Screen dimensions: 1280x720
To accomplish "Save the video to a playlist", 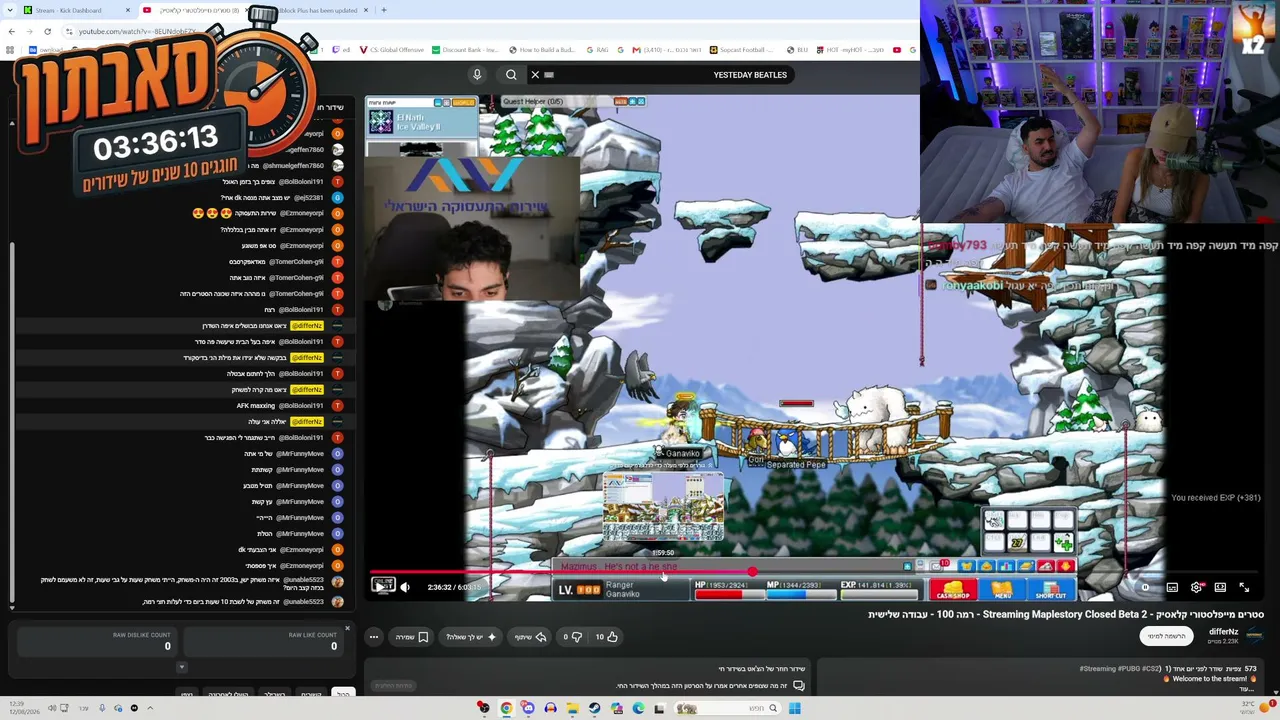I will coord(412,637).
